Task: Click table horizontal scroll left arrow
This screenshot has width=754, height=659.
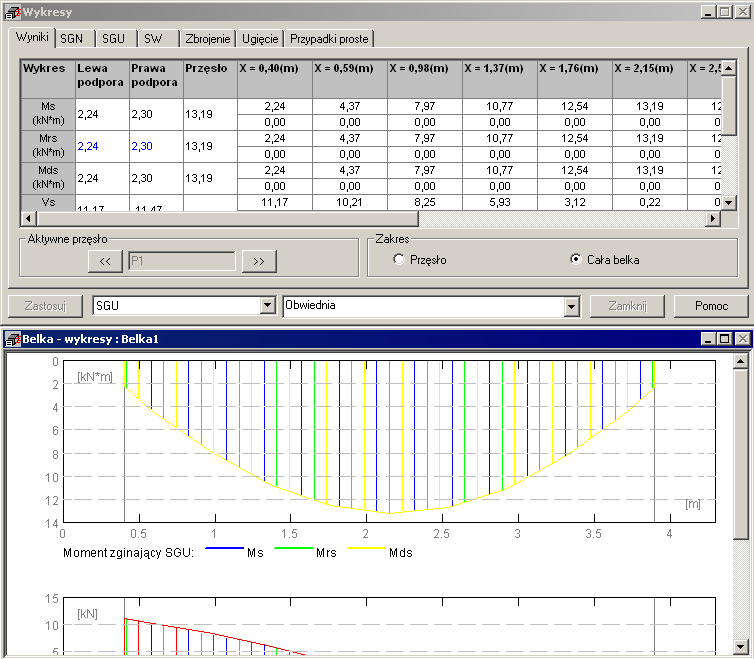Action: point(28,218)
